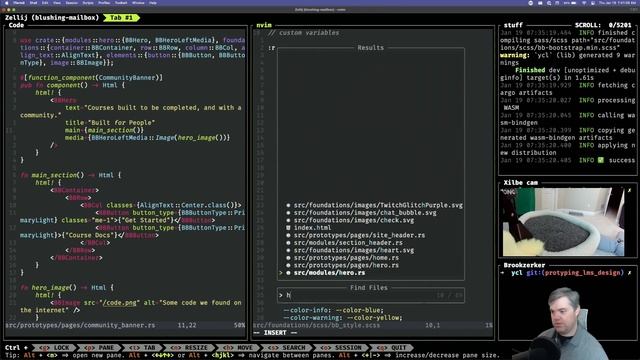Click yellow warning: line in stuff log

pos(568,59)
